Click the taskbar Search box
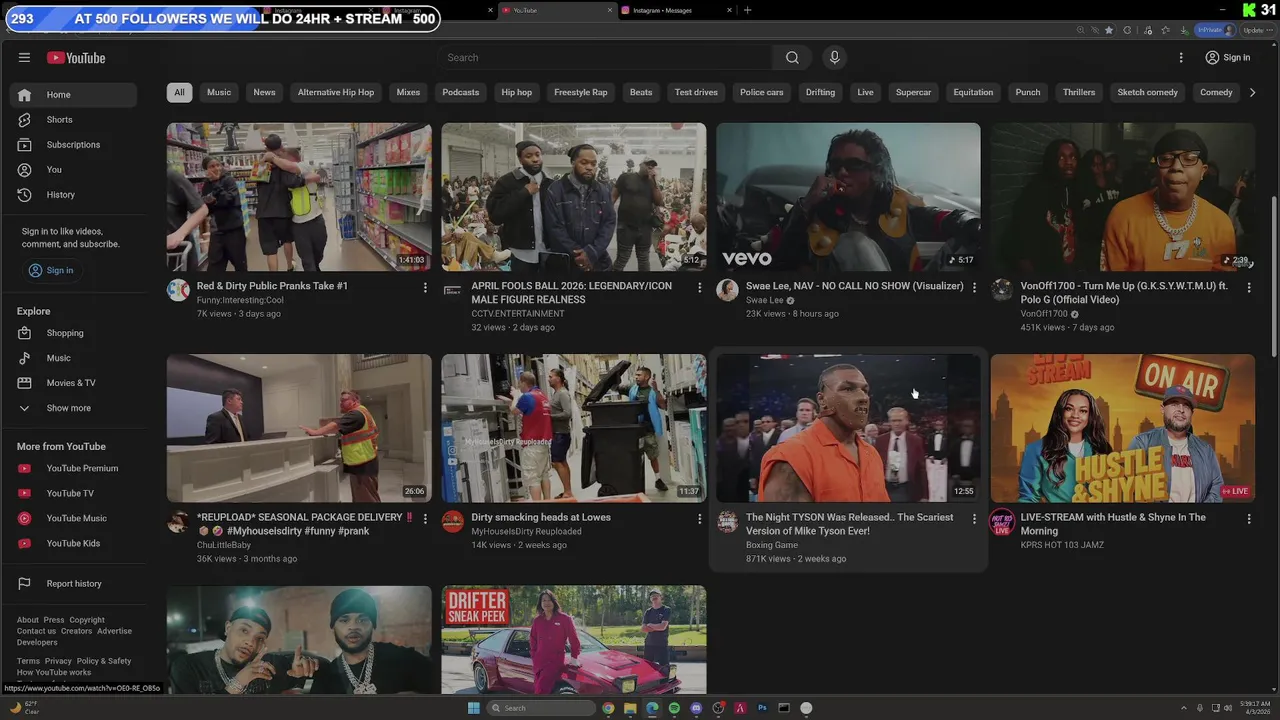This screenshot has width=1280, height=720. click(x=542, y=708)
